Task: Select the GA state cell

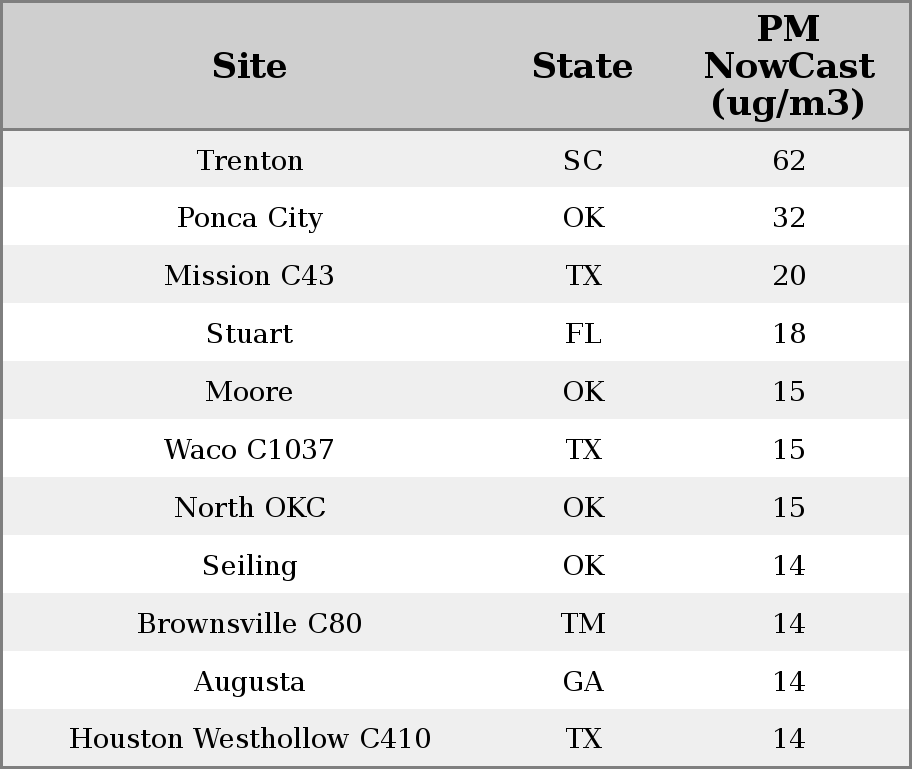Action: [583, 682]
